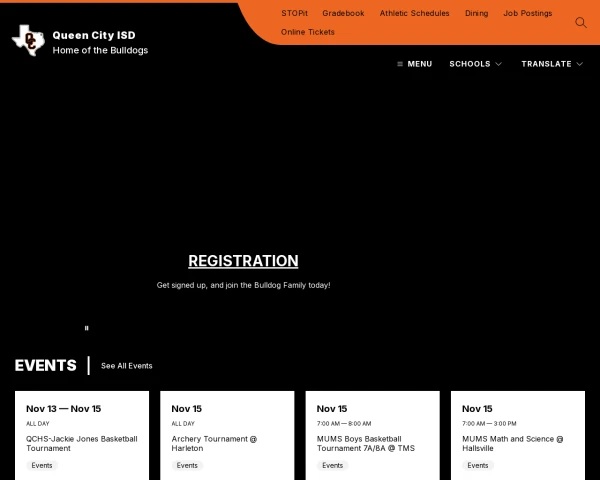Click '7:00 AM — 3:00 PM' time text
The height and width of the screenshot is (480, 600).
point(489,424)
